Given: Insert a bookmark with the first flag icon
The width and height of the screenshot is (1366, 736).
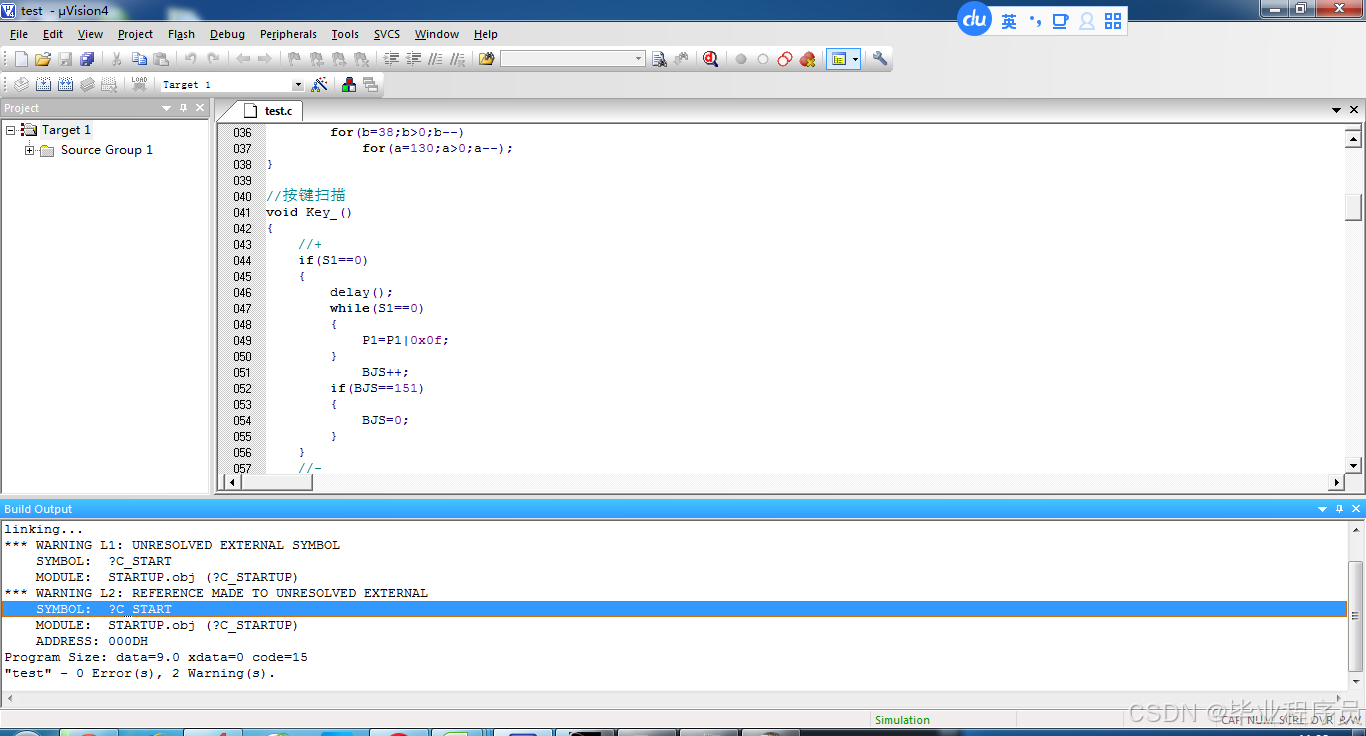Looking at the screenshot, I should (x=294, y=60).
